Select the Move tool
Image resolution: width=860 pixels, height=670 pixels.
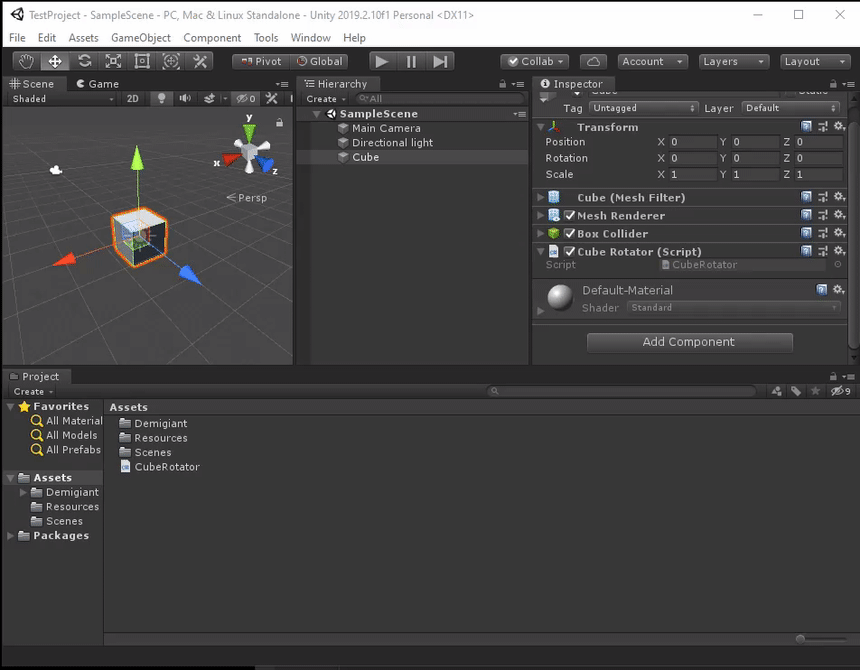click(55, 61)
